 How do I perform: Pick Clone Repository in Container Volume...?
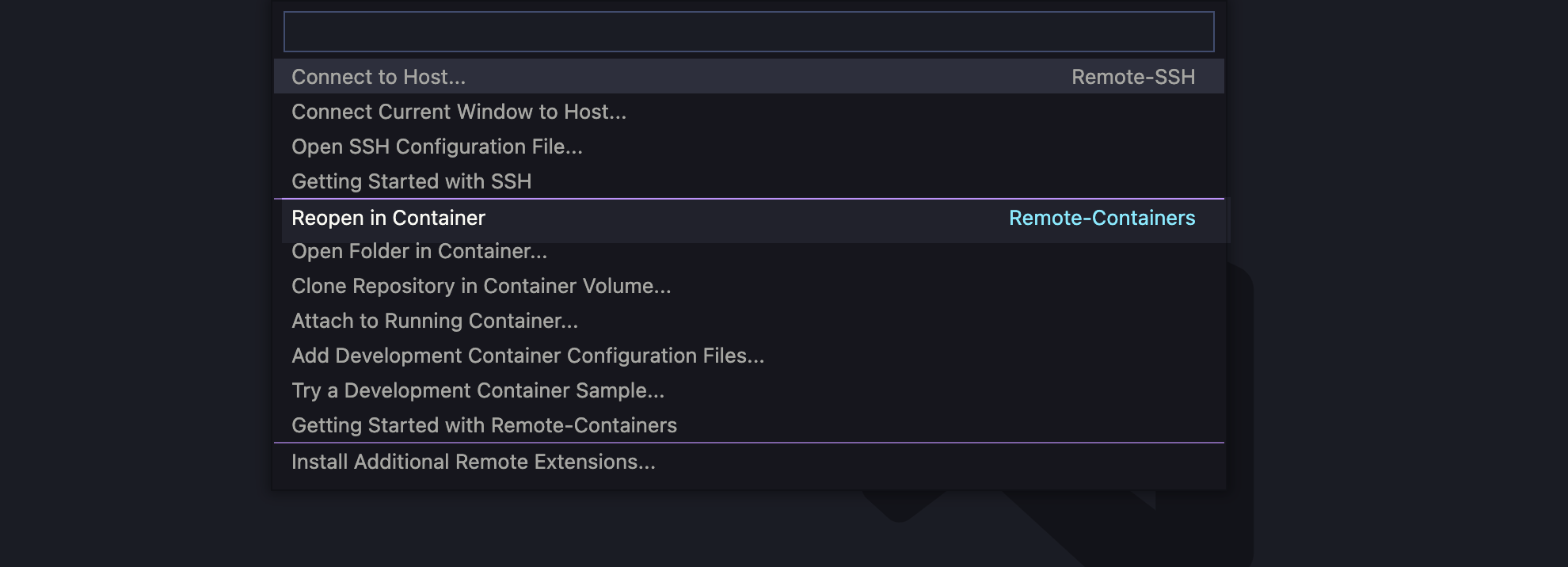[748, 286]
